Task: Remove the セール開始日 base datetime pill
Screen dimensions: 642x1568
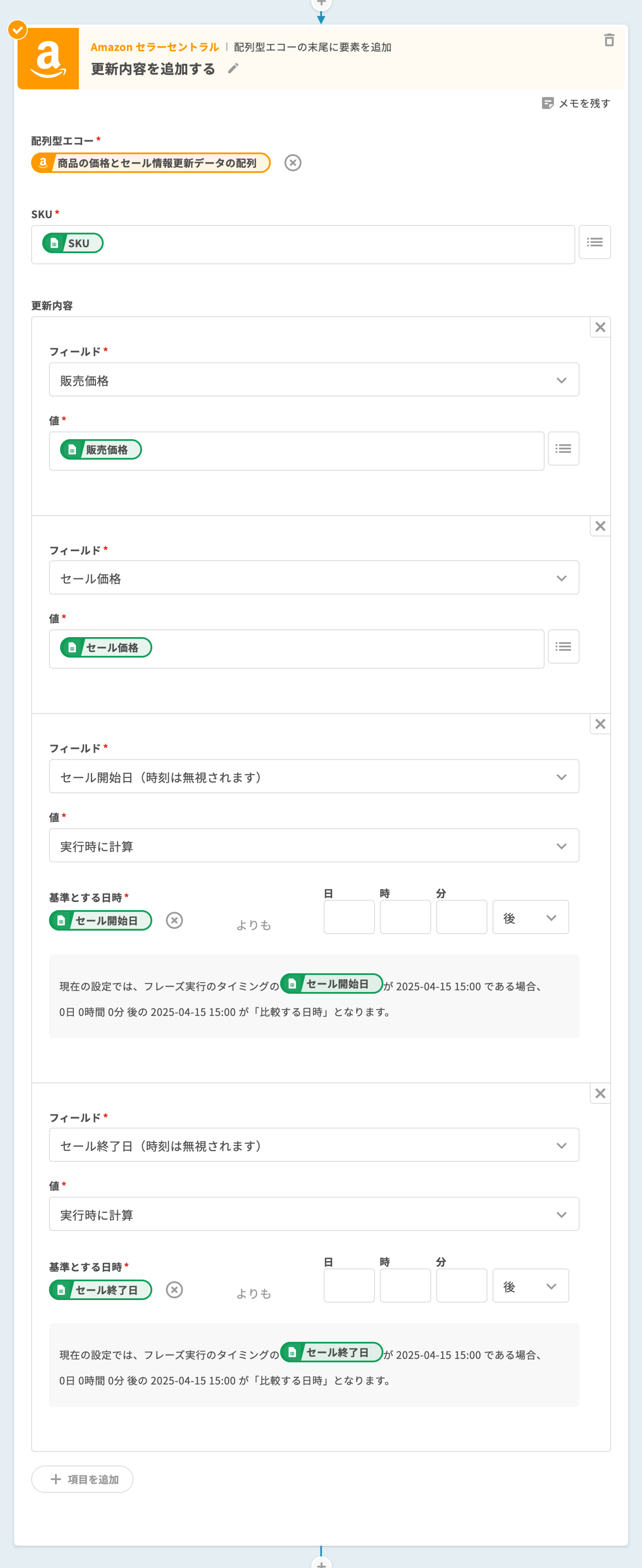Action: pyautogui.click(x=175, y=920)
